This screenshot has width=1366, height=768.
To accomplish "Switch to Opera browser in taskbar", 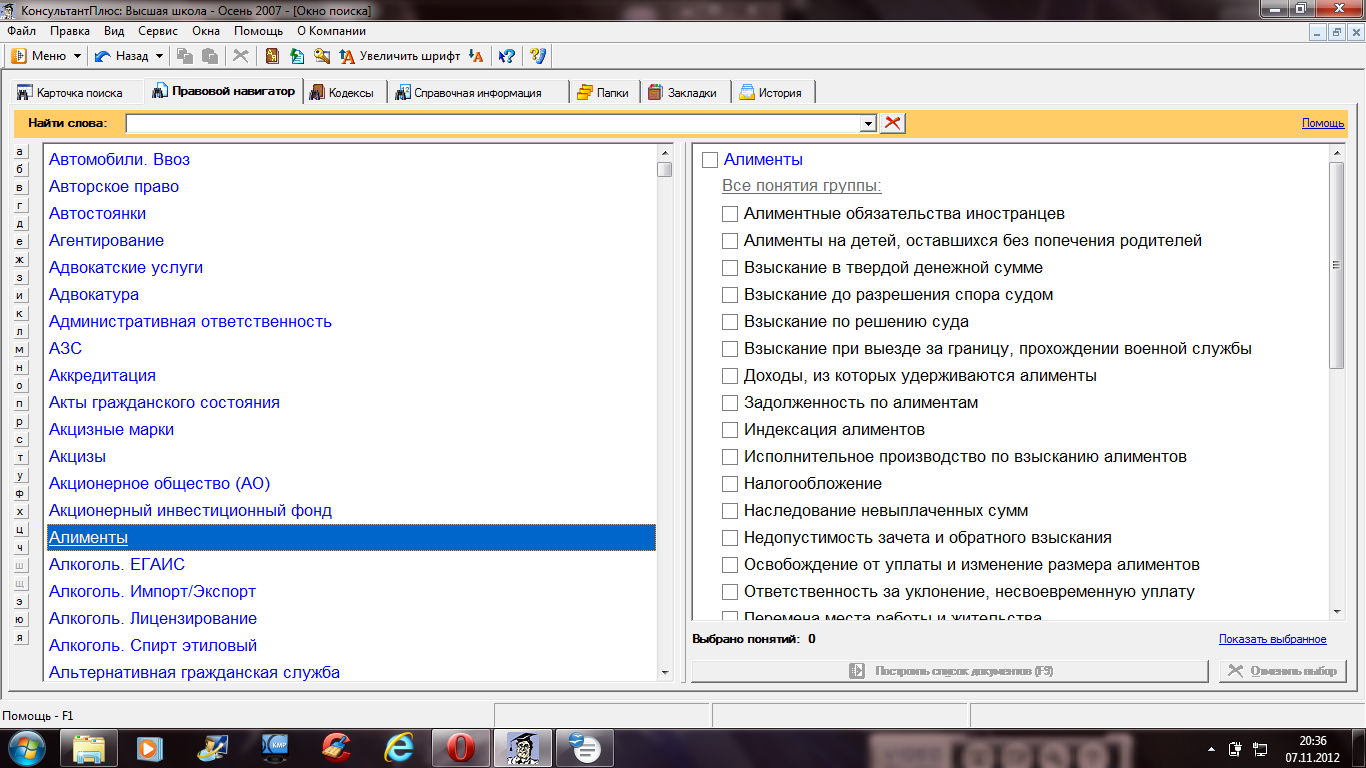I will 460,747.
